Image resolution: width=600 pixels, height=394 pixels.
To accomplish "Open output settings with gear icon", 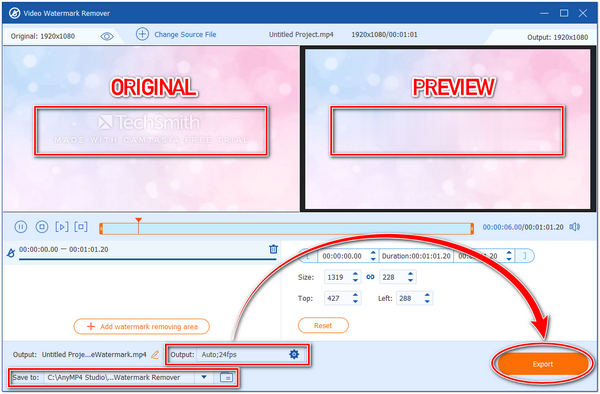I will [x=294, y=354].
